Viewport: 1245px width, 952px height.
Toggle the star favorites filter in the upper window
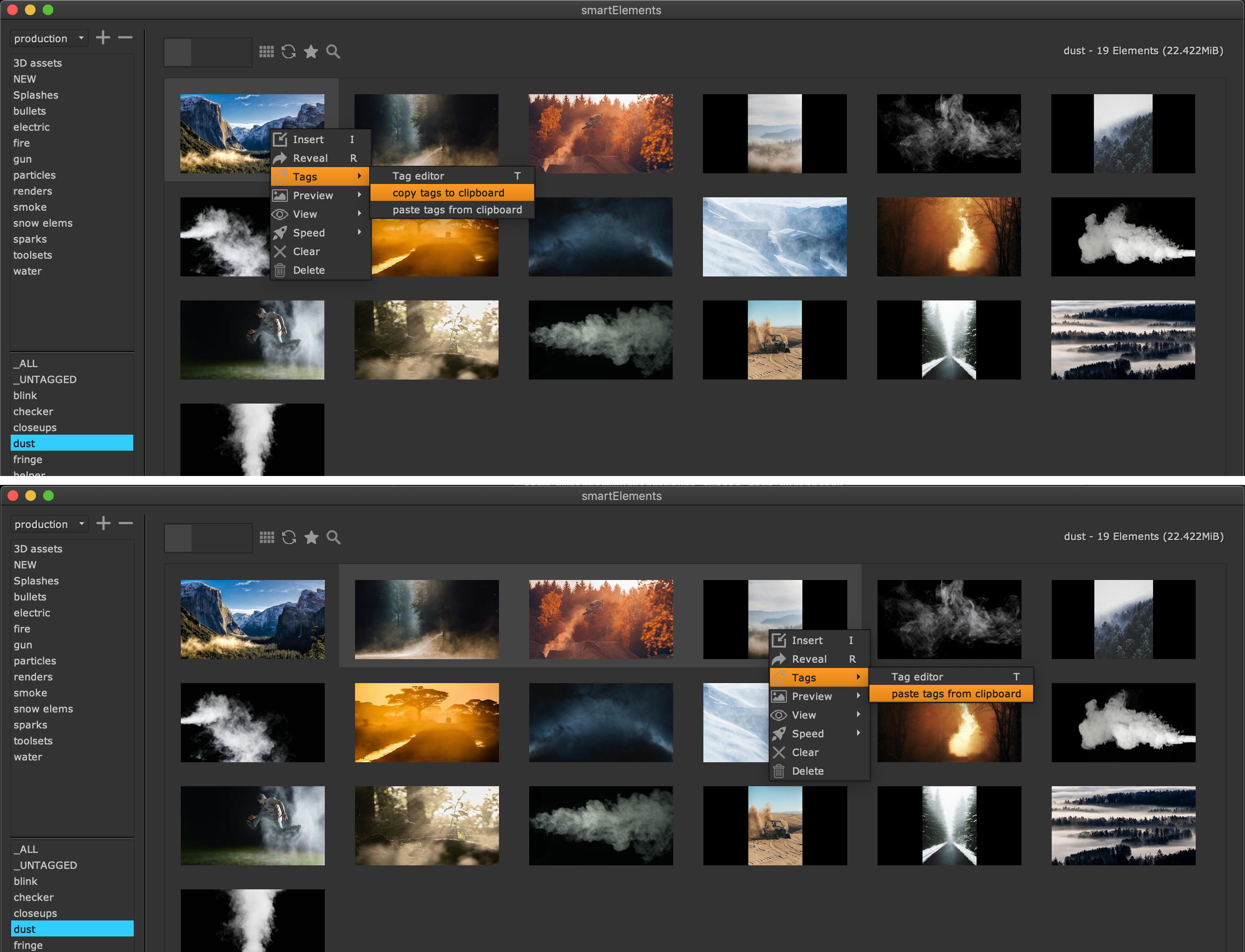pyautogui.click(x=311, y=52)
